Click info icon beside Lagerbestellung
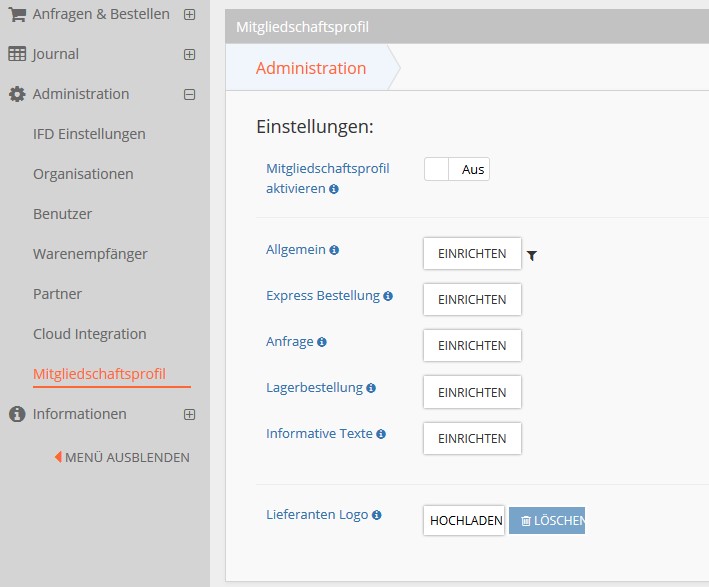This screenshot has height=587, width=709. point(371,388)
